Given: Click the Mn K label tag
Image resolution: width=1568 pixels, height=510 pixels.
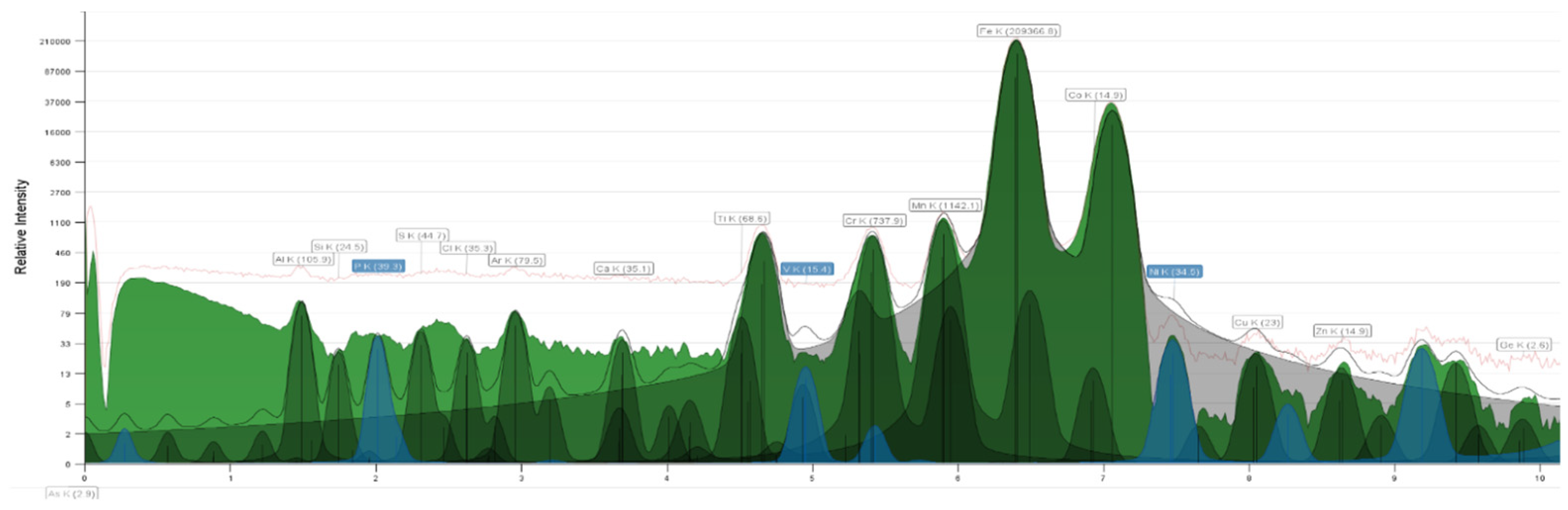Looking at the screenshot, I should [945, 205].
